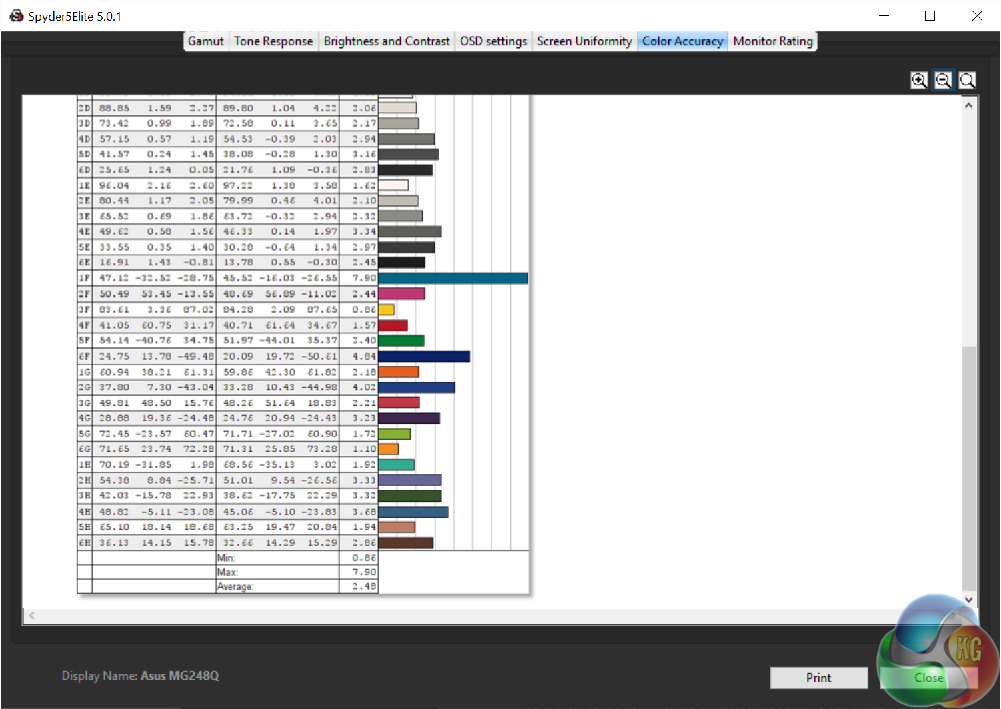Click the value 47.12 in row 1F
The height and width of the screenshot is (709, 1001).
114,278
